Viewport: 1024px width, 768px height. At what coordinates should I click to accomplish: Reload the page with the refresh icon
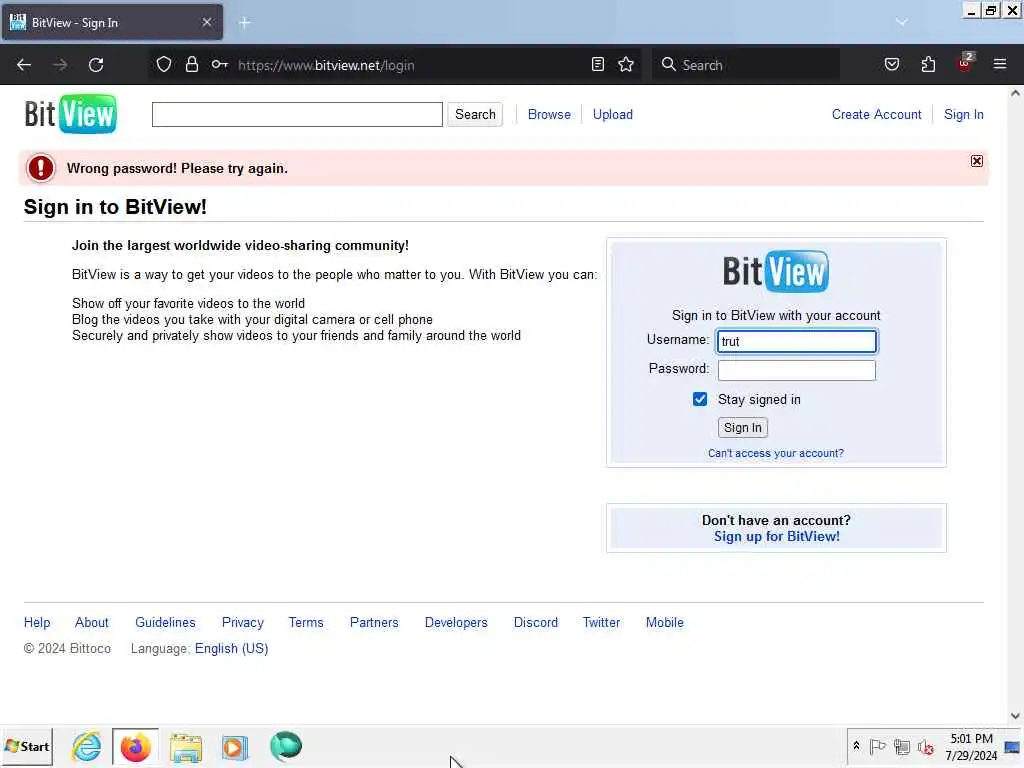coord(96,65)
